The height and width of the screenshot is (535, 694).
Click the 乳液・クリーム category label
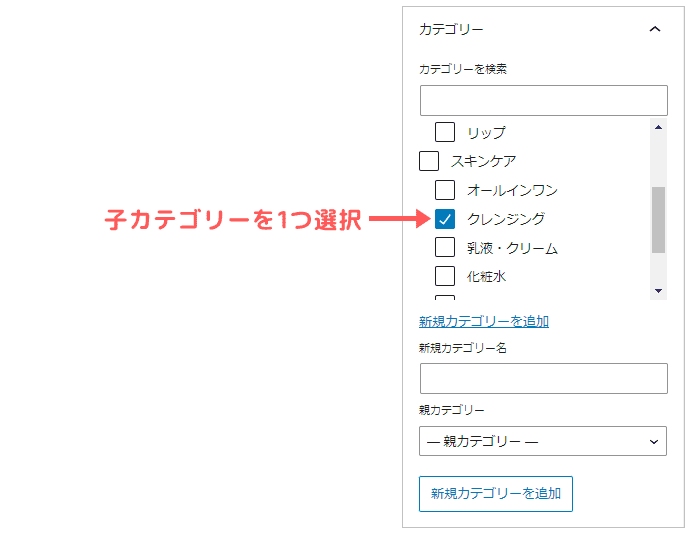coord(512,248)
